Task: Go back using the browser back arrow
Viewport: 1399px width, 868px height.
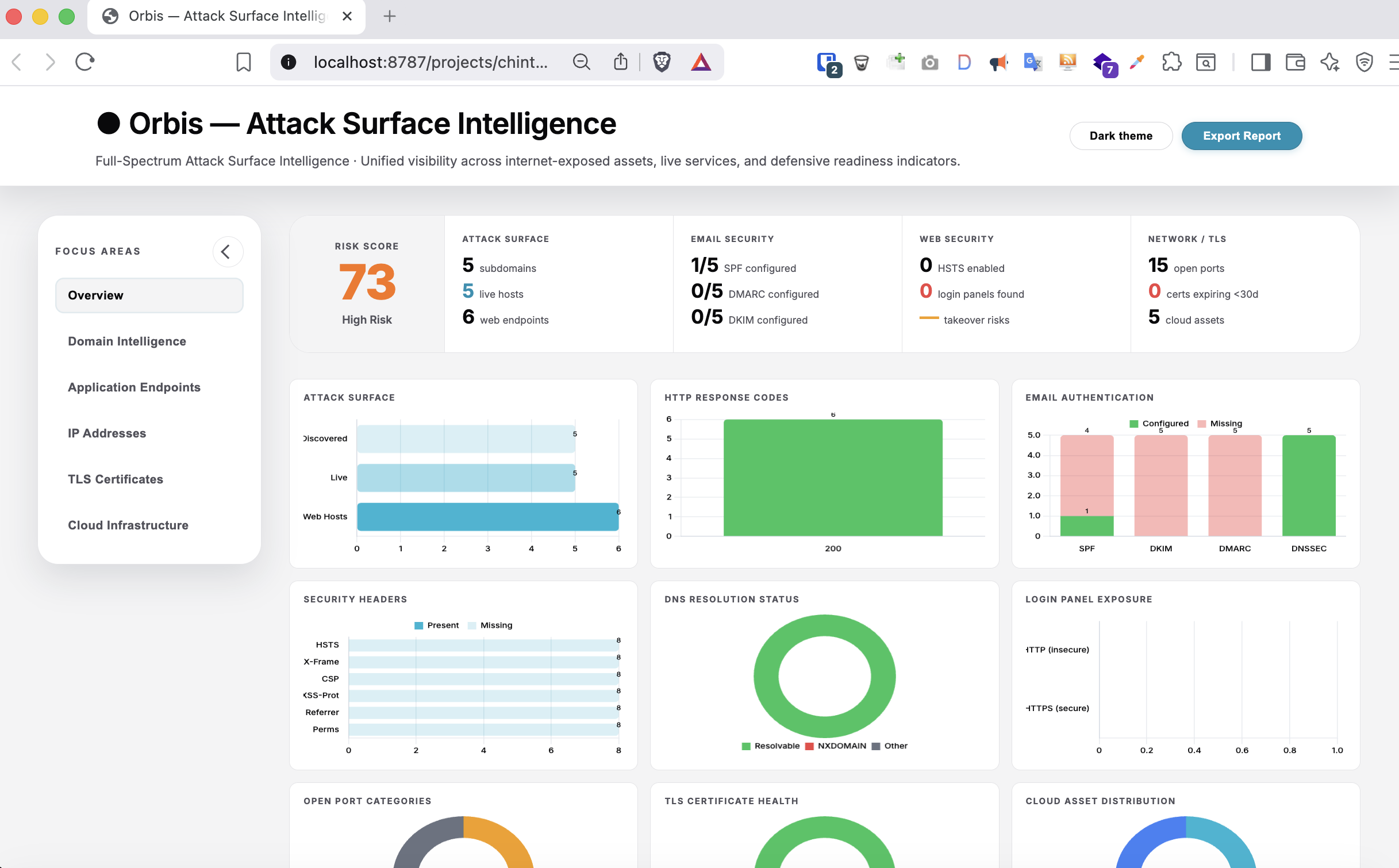Action: pos(17,62)
